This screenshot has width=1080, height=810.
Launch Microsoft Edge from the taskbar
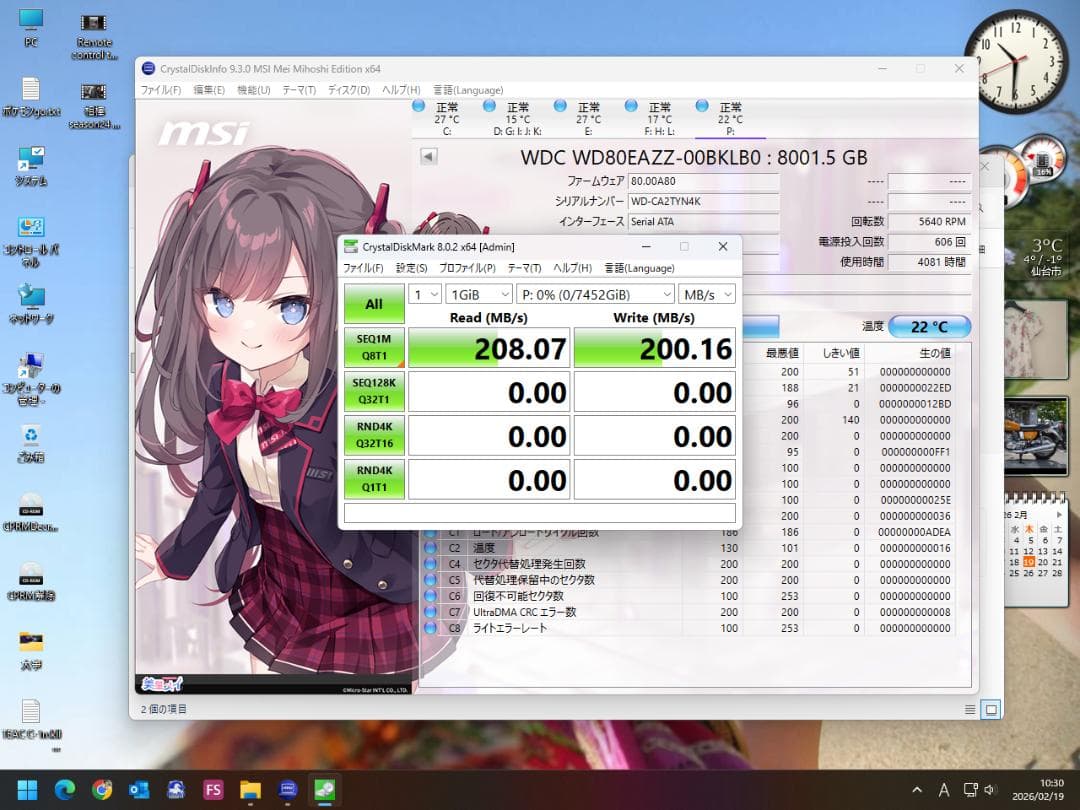[65, 789]
